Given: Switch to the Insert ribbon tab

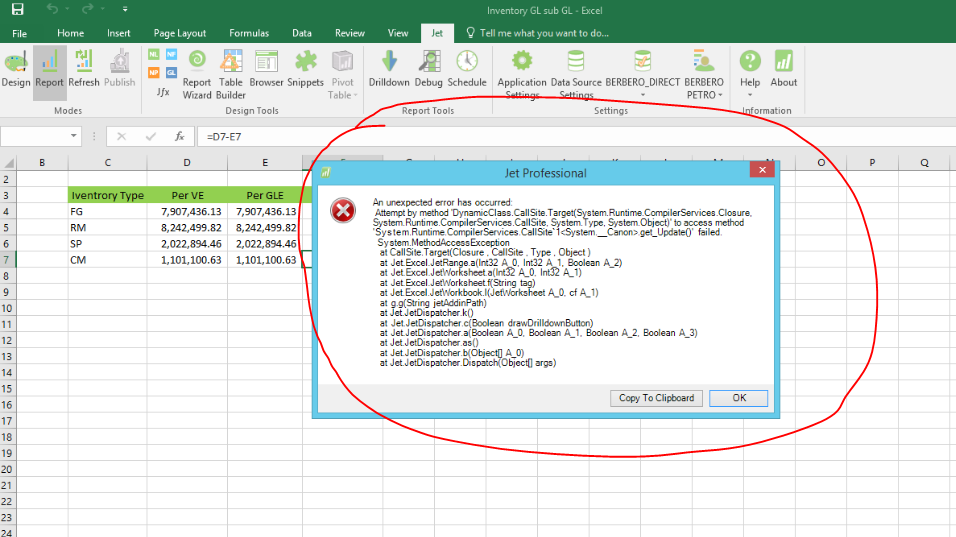Looking at the screenshot, I should click(x=118, y=34).
